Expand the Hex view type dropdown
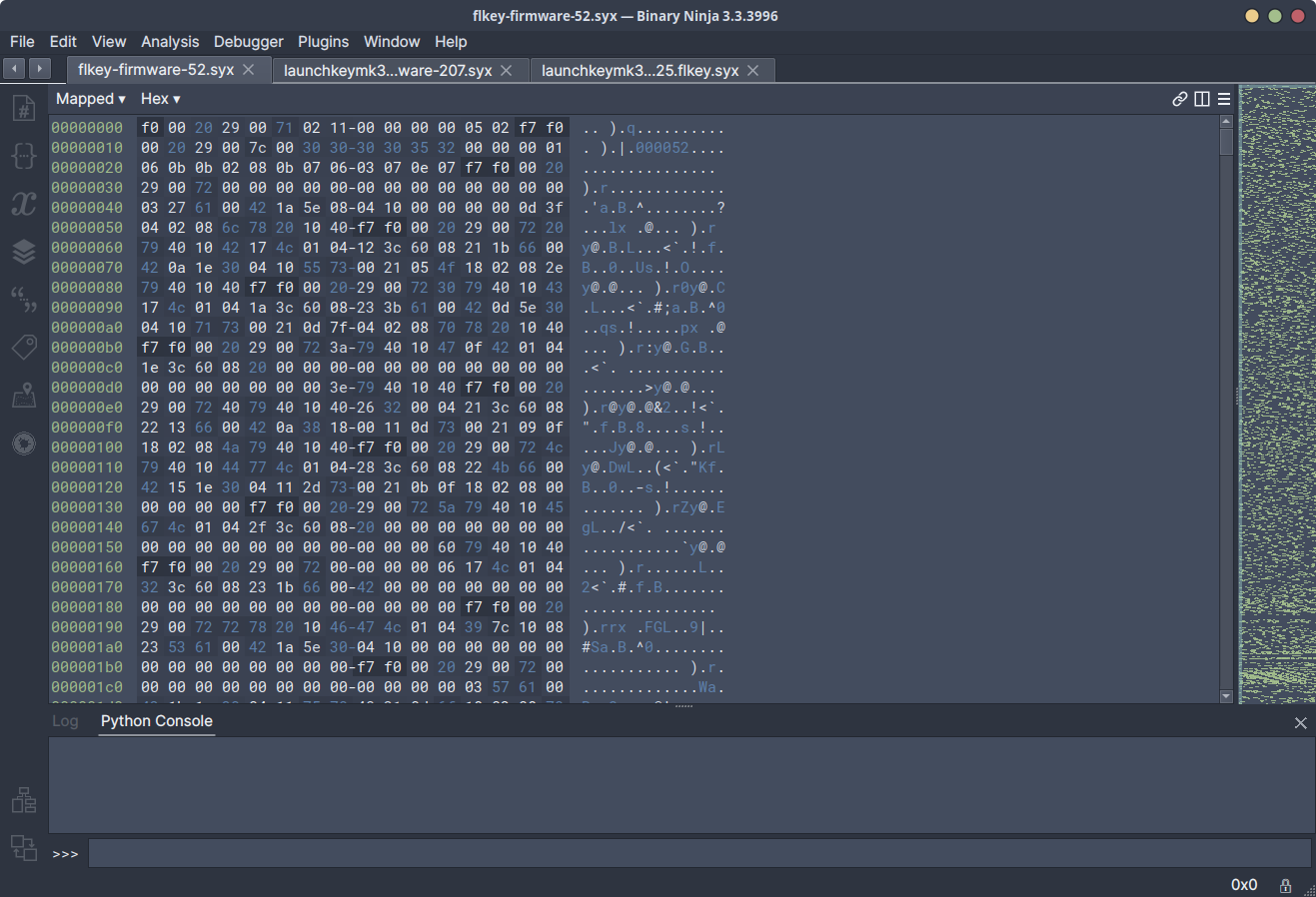 [160, 99]
